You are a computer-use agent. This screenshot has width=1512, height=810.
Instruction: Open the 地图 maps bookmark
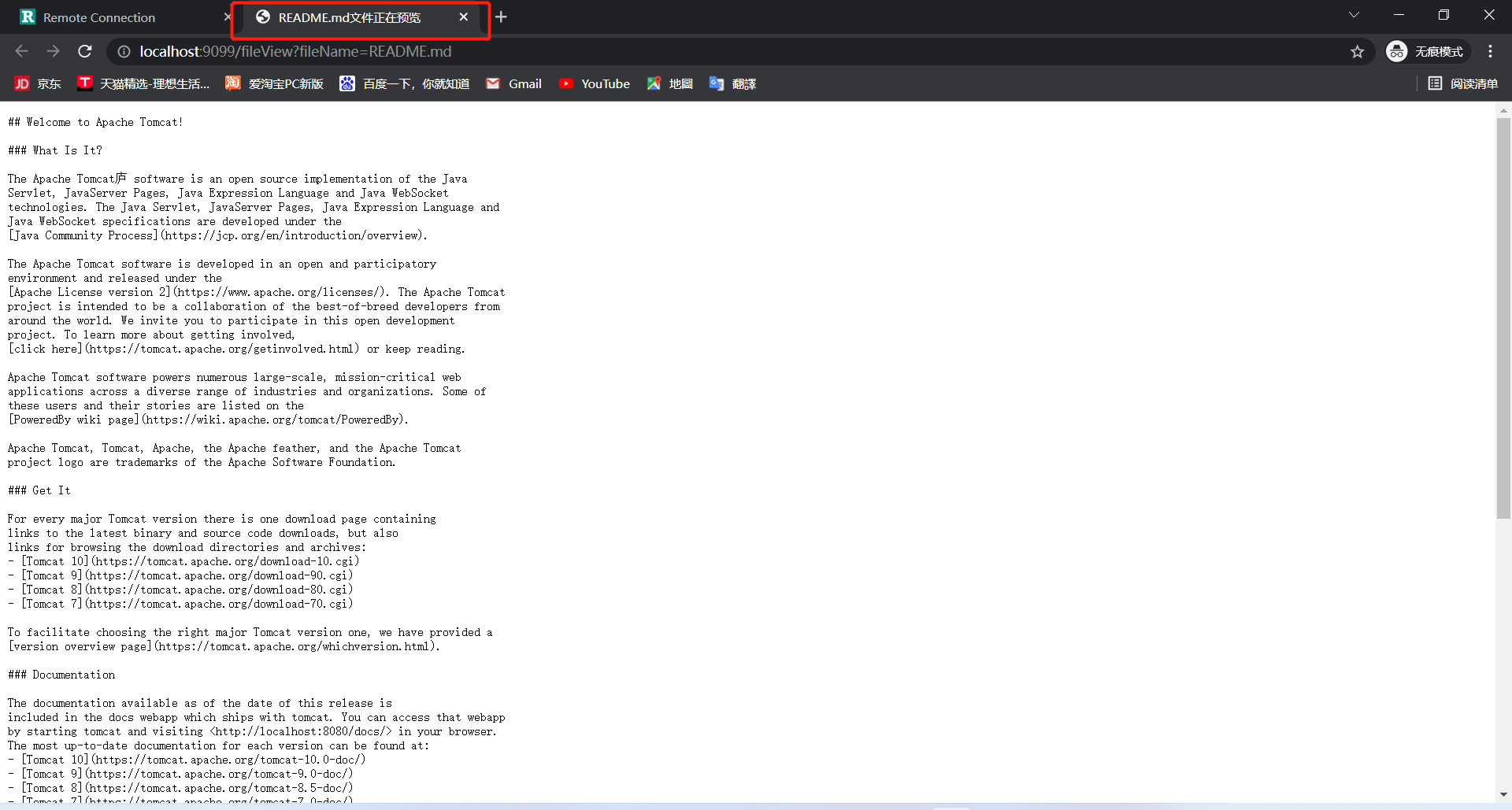670,84
